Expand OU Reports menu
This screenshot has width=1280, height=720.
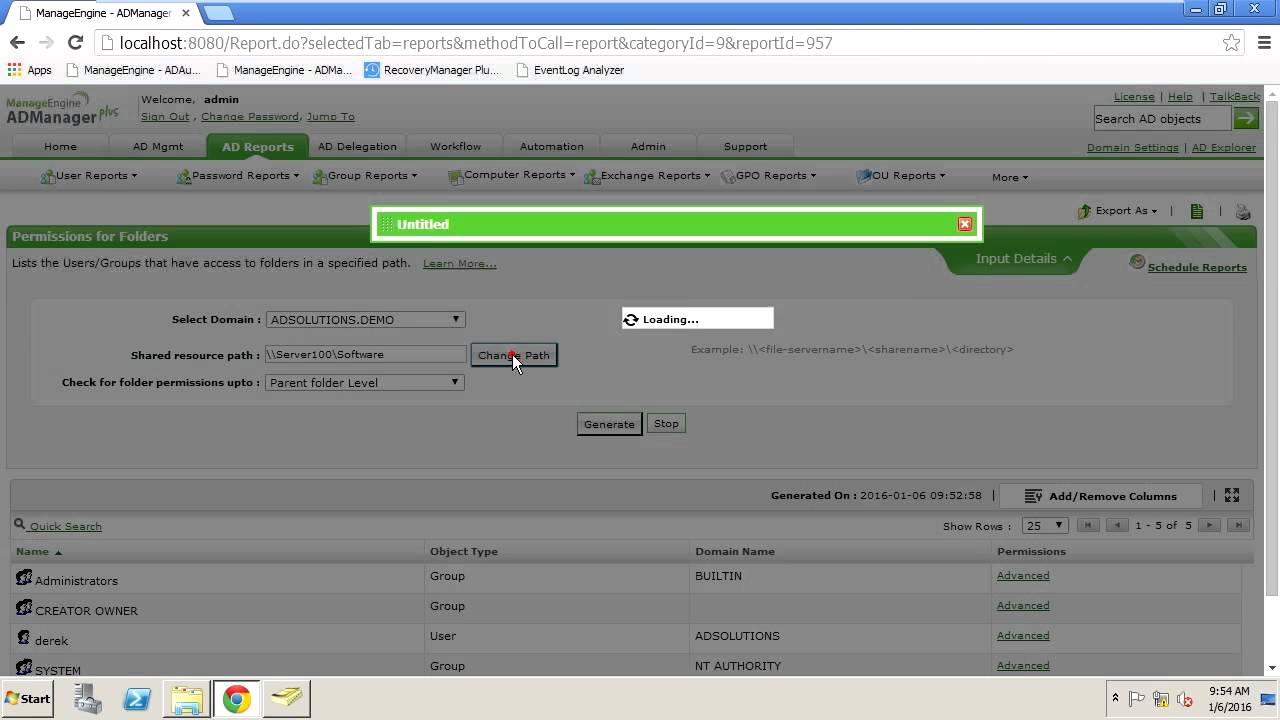899,176
